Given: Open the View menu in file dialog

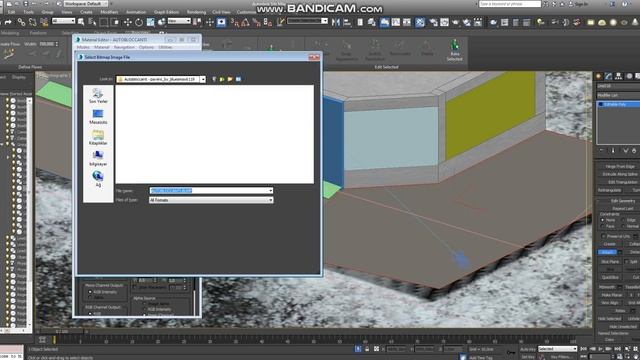Looking at the screenshot, I should pos(238,79).
